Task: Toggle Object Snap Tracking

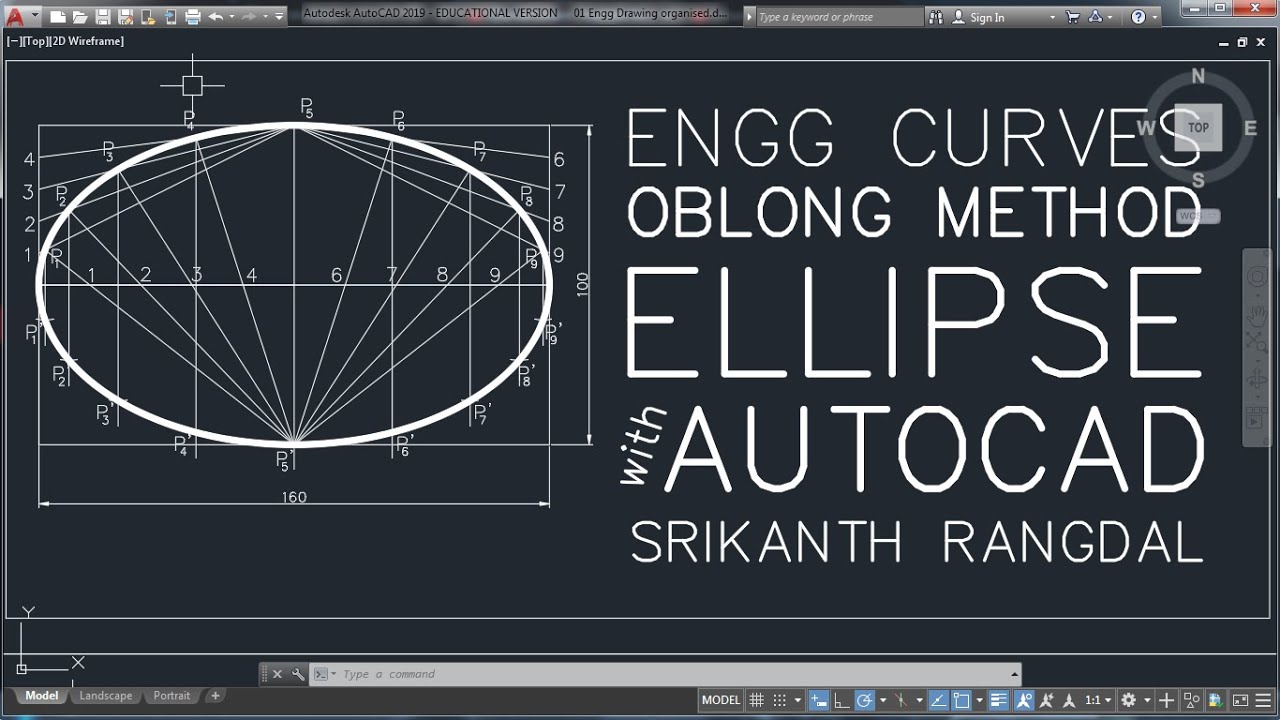Action: 938,700
